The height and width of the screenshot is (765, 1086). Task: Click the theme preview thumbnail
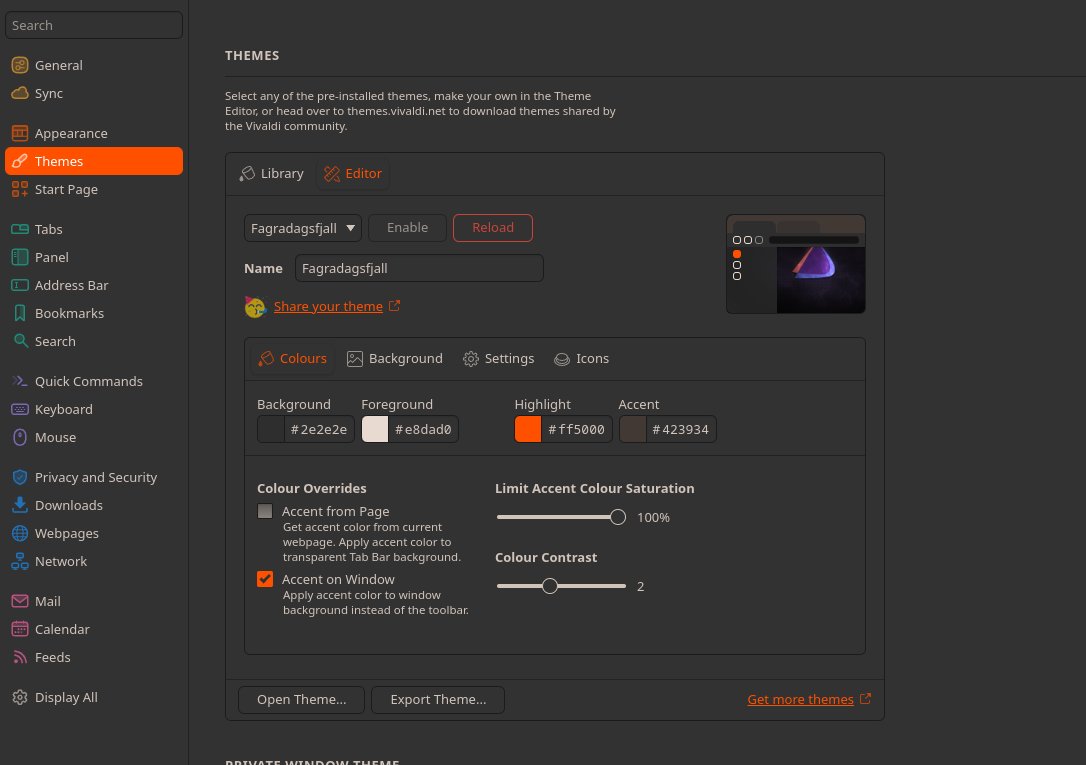[796, 264]
